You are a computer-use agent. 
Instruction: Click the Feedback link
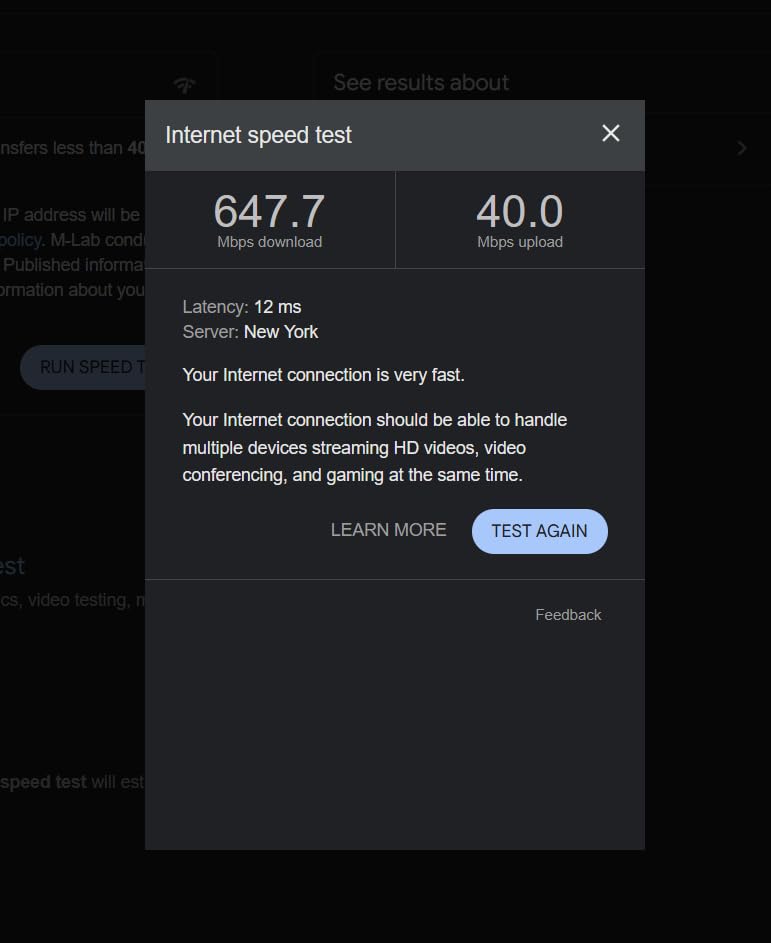point(568,615)
